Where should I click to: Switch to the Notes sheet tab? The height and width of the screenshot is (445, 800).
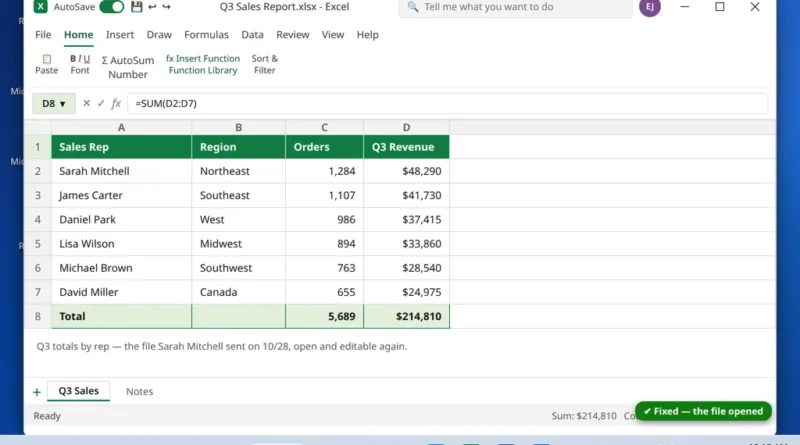140,391
